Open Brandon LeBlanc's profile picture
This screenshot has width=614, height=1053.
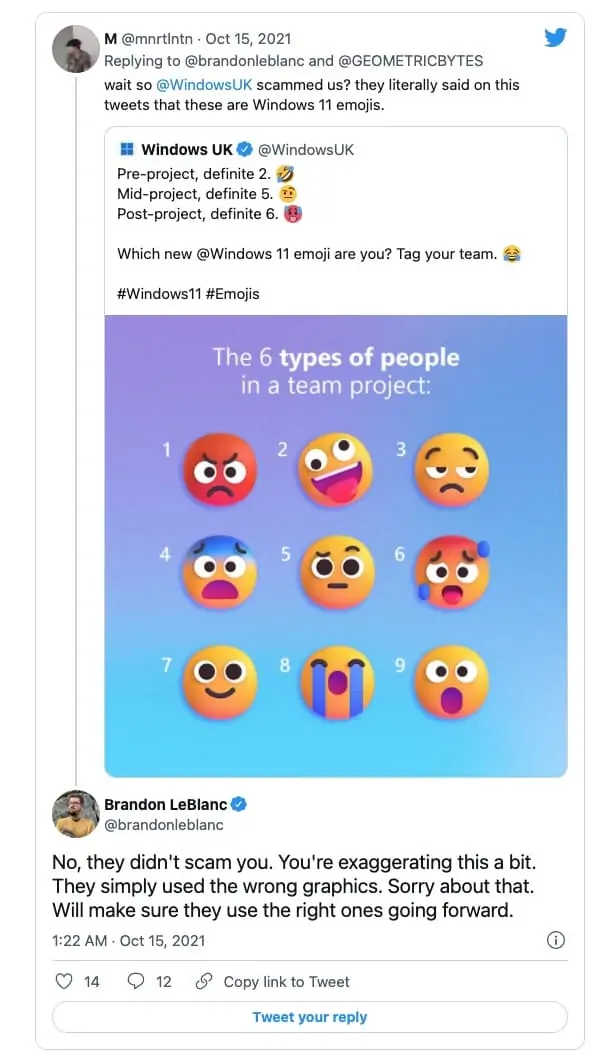point(75,814)
